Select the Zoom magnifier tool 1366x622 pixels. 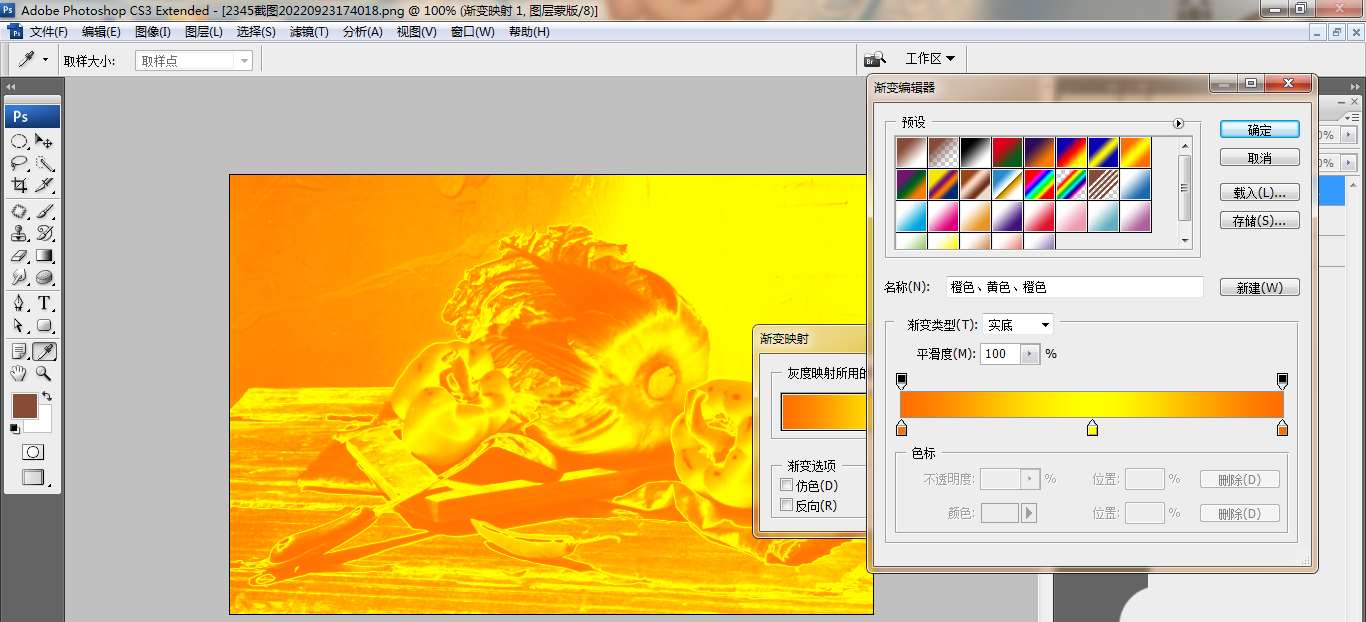point(45,373)
